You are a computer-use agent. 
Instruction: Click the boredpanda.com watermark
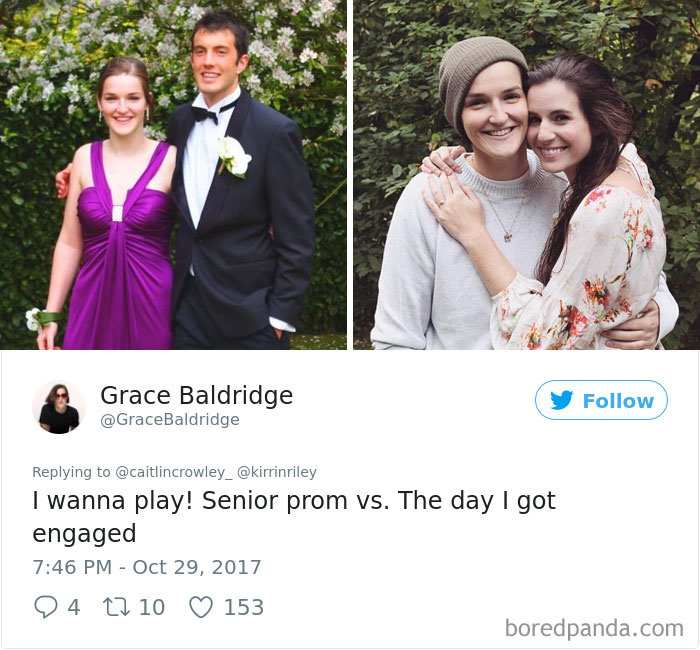pyautogui.click(x=594, y=629)
